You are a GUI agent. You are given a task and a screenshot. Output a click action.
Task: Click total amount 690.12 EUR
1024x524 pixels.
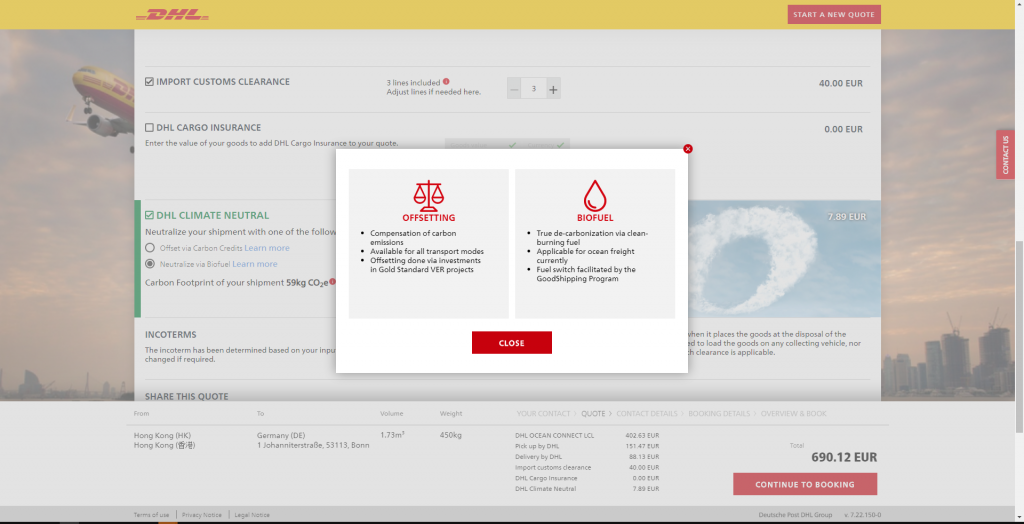tap(844, 457)
